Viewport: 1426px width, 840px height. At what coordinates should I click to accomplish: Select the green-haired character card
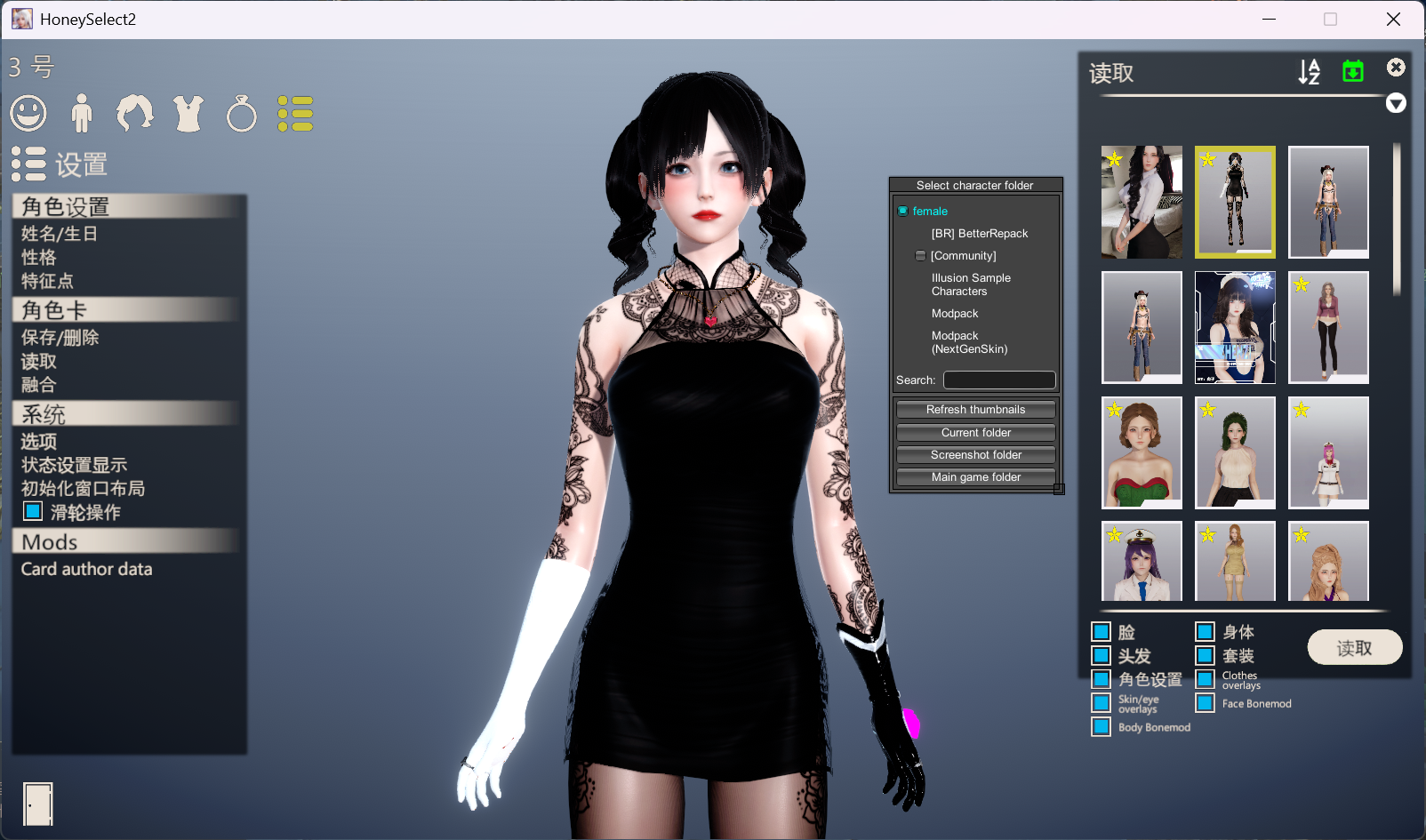click(x=1235, y=453)
